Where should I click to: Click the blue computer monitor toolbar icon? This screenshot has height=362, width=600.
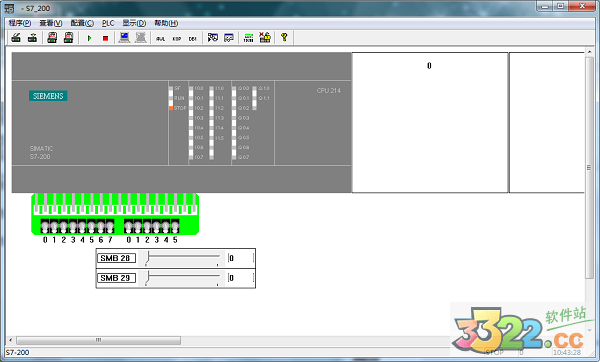[x=124, y=38]
